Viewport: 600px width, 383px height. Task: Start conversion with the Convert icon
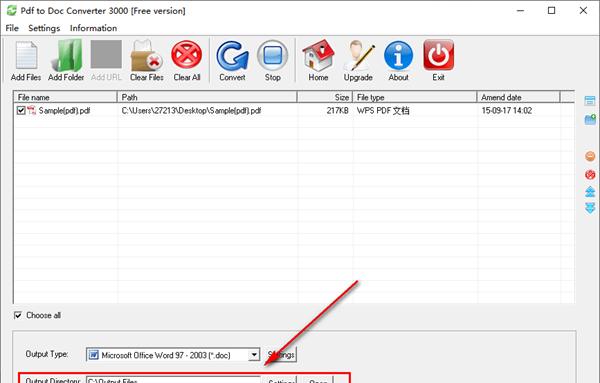click(x=232, y=56)
